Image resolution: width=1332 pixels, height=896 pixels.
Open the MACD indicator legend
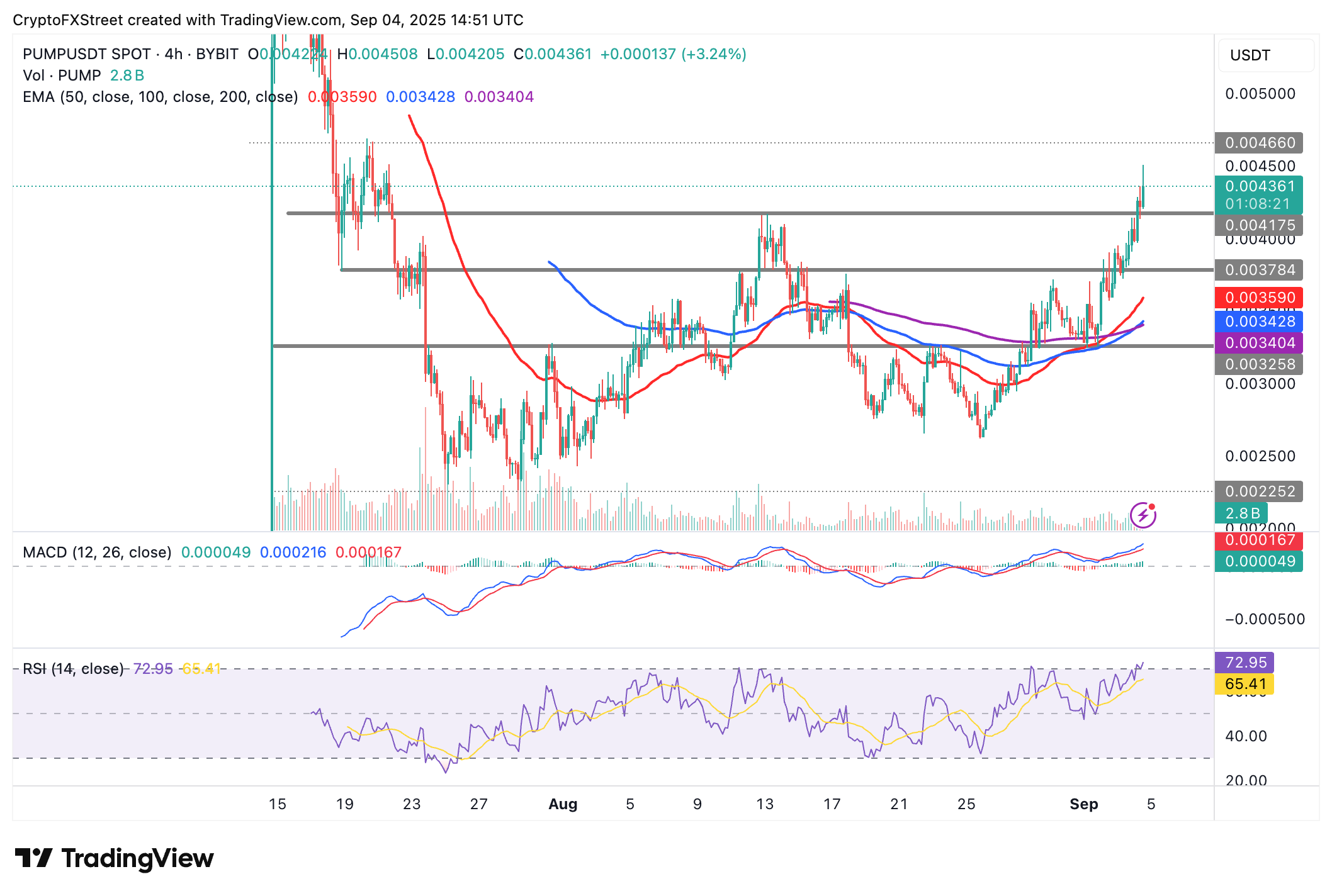(x=97, y=552)
